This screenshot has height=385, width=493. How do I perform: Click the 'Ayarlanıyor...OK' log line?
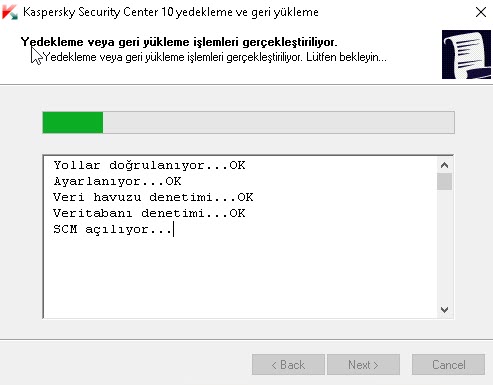click(117, 181)
